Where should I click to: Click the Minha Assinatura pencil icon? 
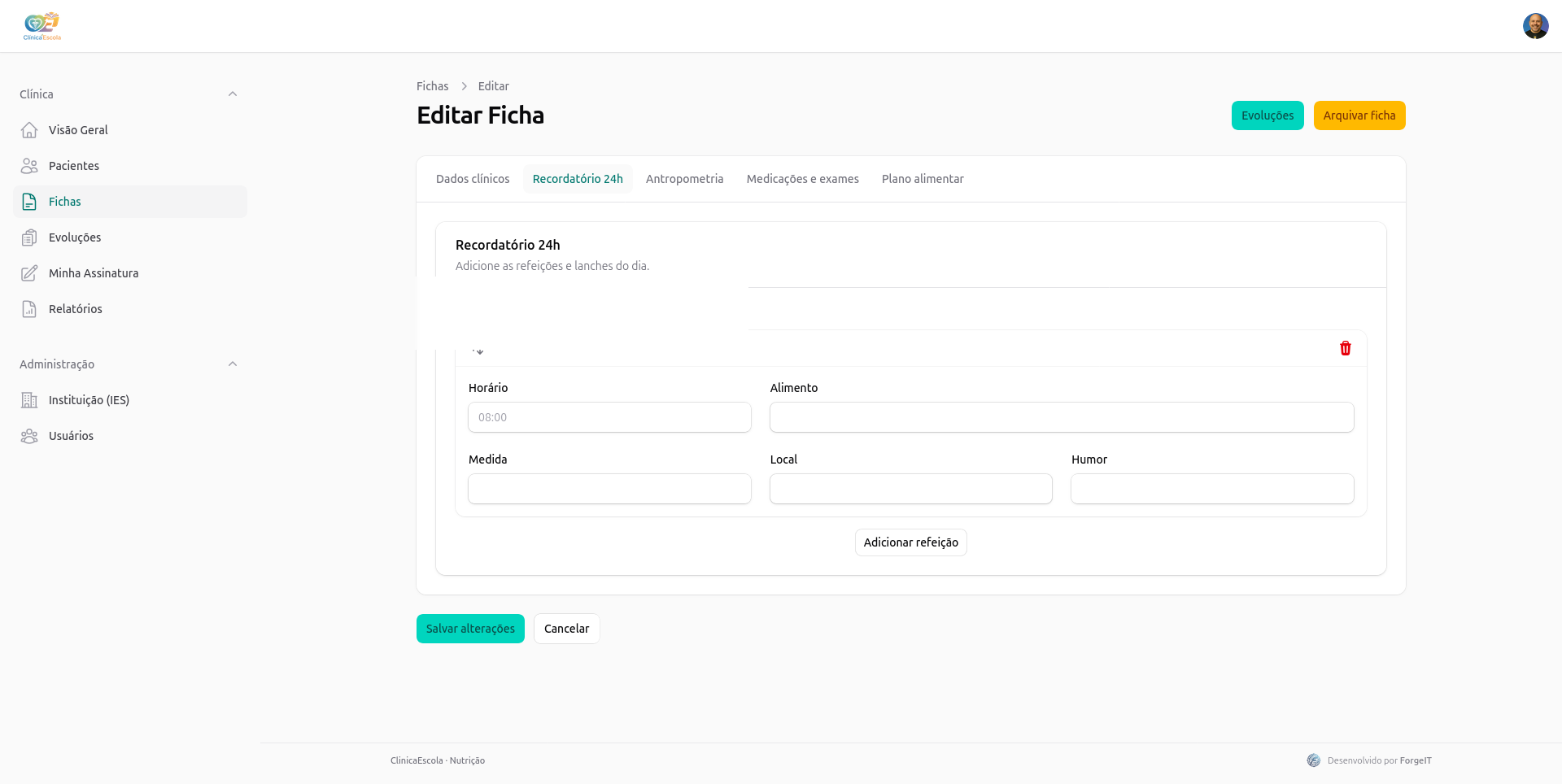(29, 273)
